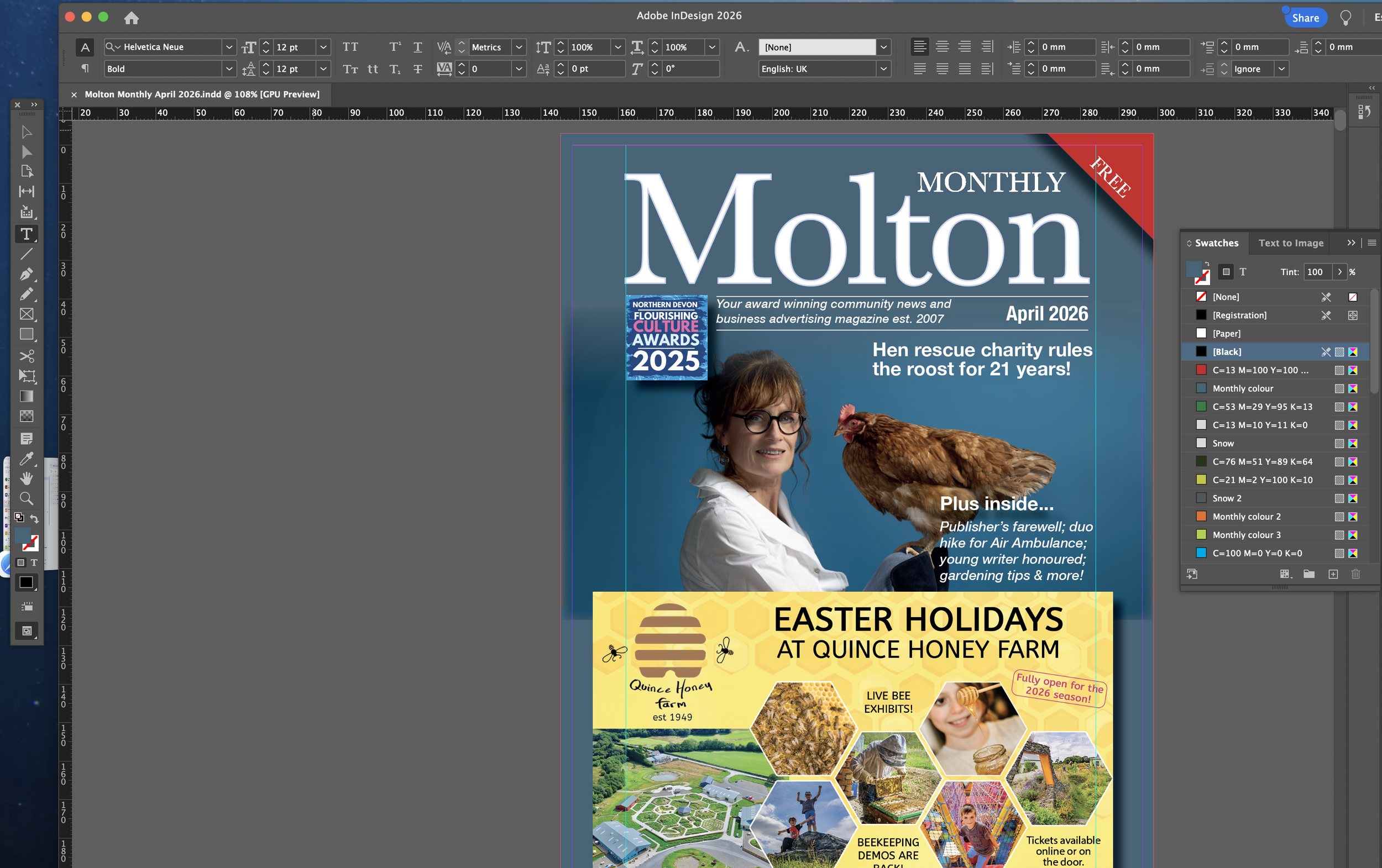The height and width of the screenshot is (868, 1382).
Task: Pick the Eyedropper tool
Action: click(x=27, y=459)
